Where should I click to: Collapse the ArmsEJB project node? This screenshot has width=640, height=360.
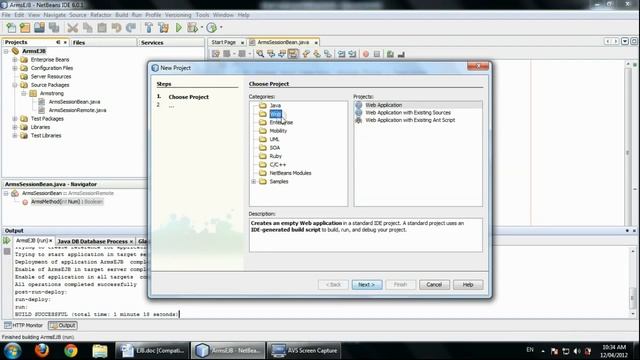click(6, 51)
